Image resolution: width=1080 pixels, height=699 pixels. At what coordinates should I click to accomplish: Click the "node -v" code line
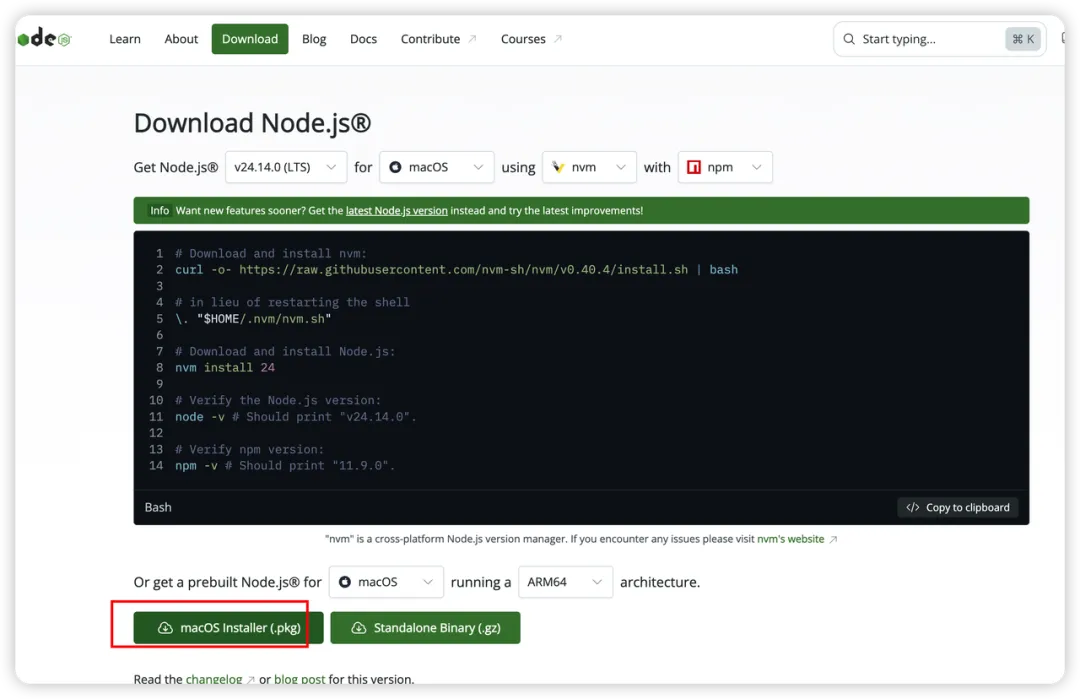(295, 417)
